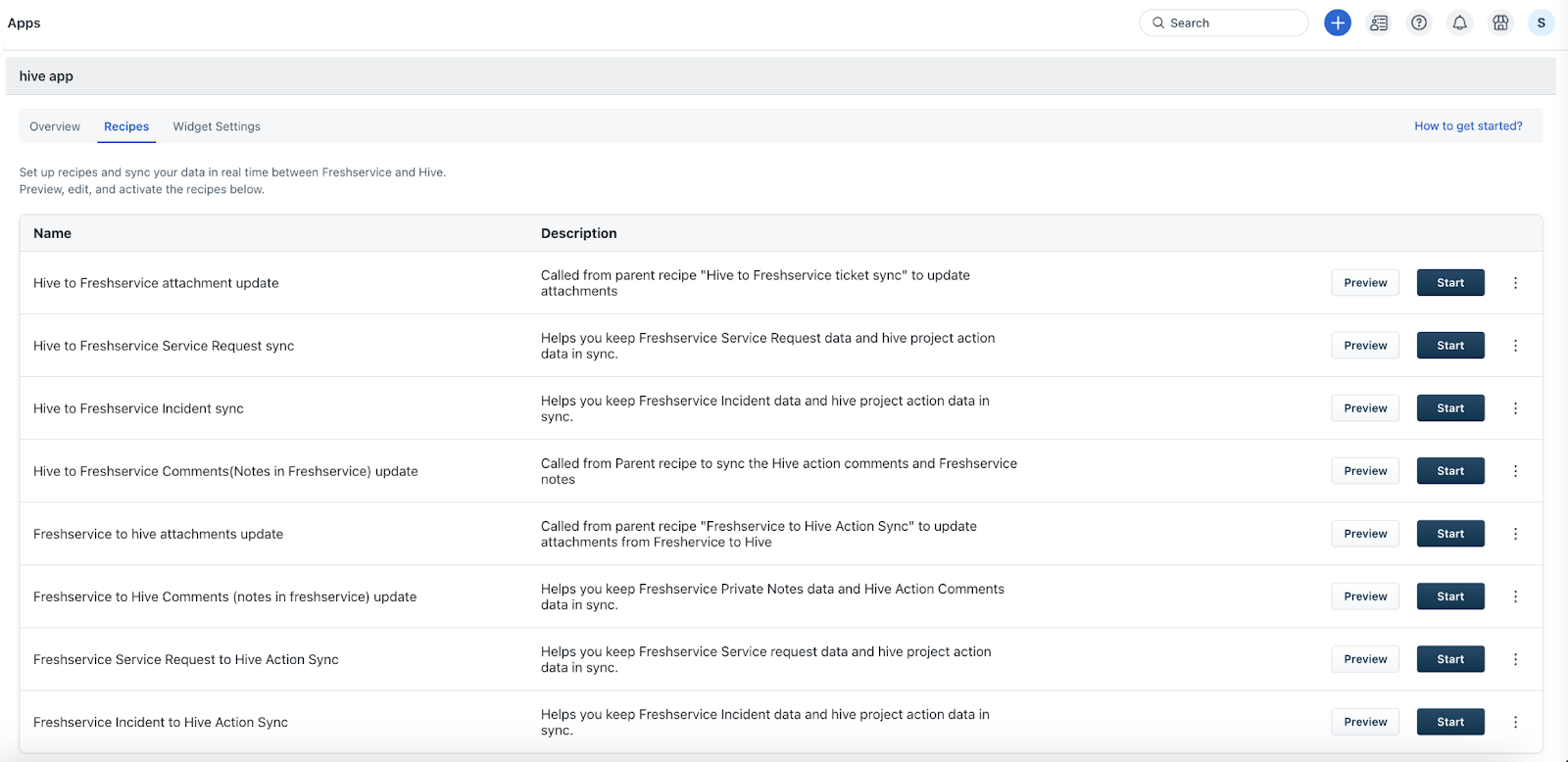This screenshot has width=1568, height=762.
Task: Switch to the Overview tab
Action: 55,126
